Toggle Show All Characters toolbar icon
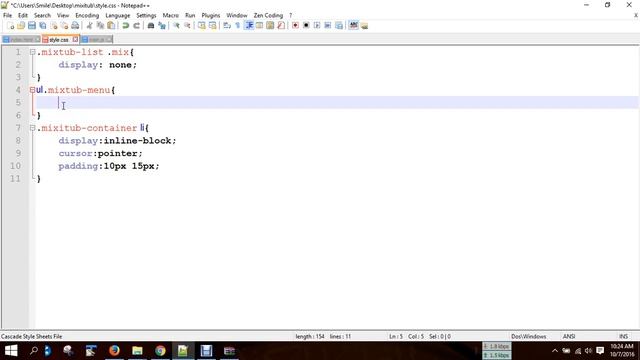The image size is (640, 360). [238, 26]
